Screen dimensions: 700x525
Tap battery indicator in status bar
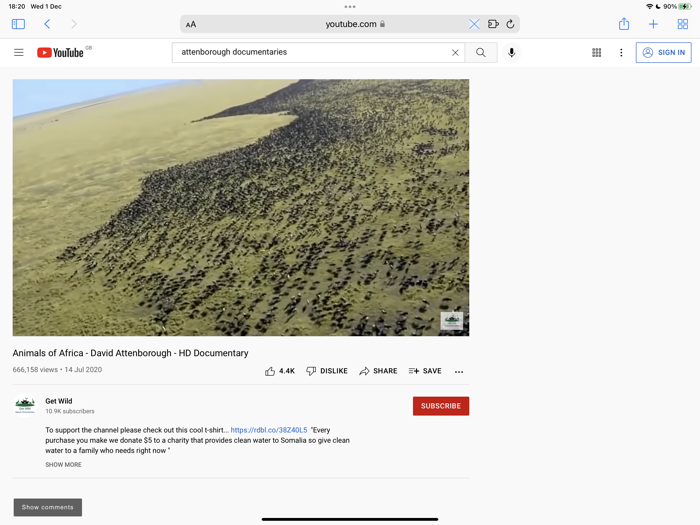[685, 7]
